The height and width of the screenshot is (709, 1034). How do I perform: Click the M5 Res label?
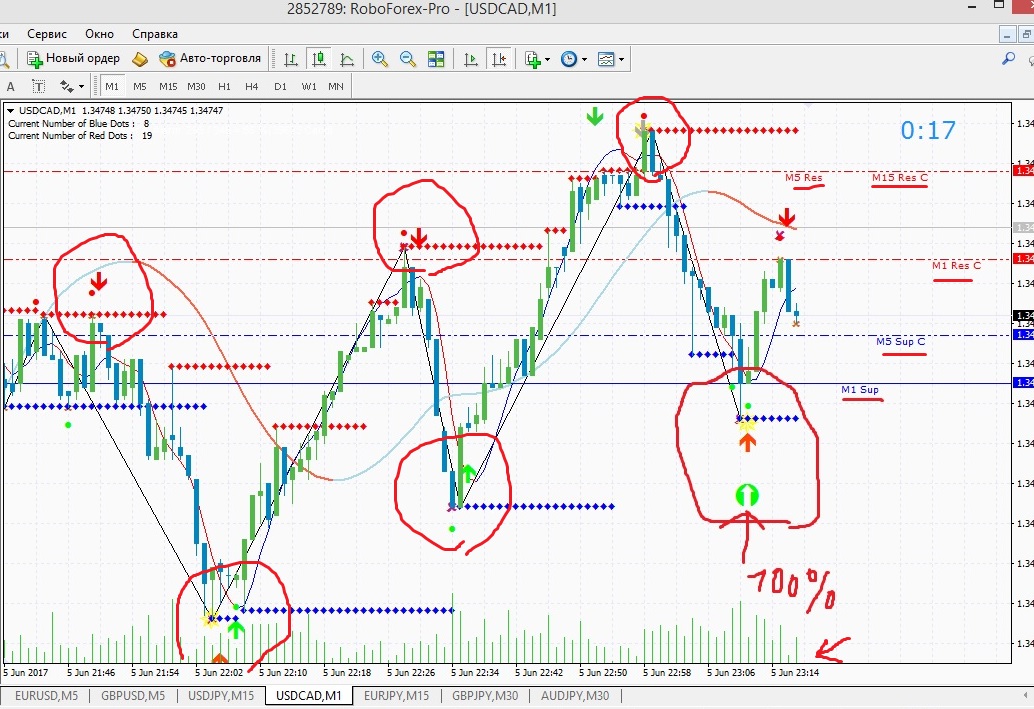point(803,177)
